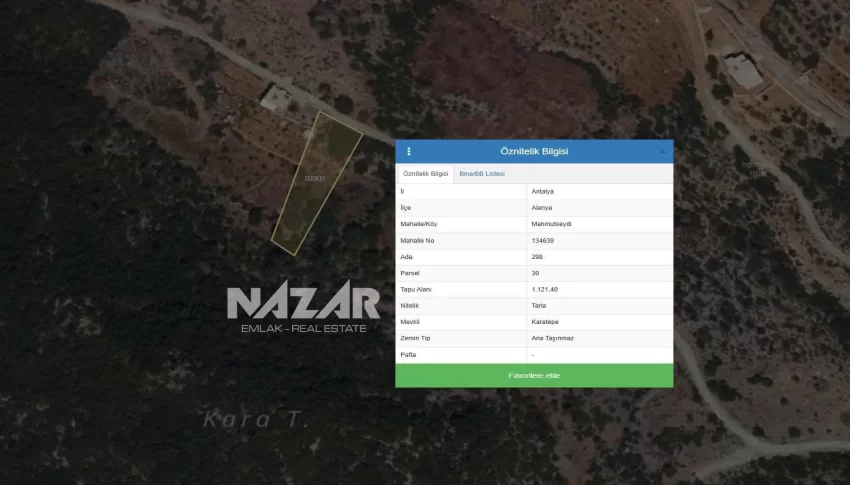Switch to the Bina/BB Listesi tab
This screenshot has width=850, height=485.
482,174
